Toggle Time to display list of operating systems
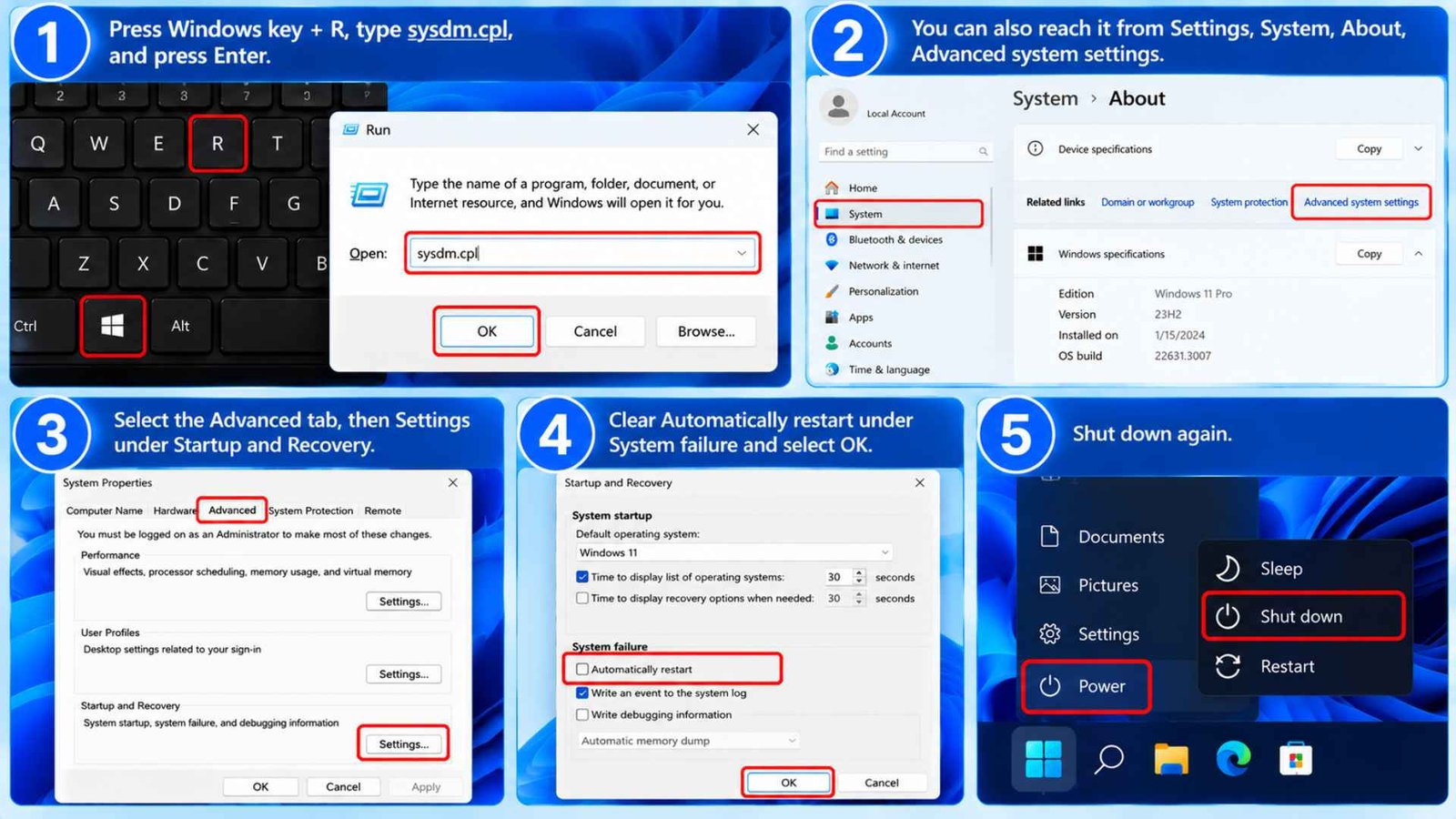 pos(582,577)
